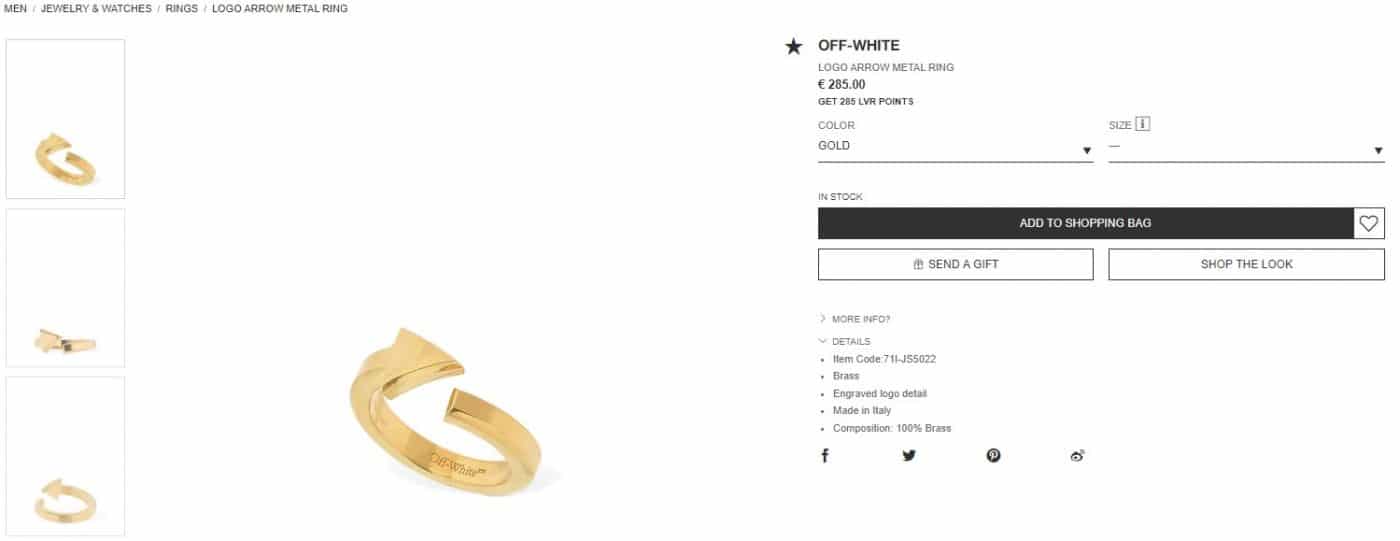Open the Rings breadcrumb link
The height and width of the screenshot is (541, 1400).
click(x=182, y=8)
